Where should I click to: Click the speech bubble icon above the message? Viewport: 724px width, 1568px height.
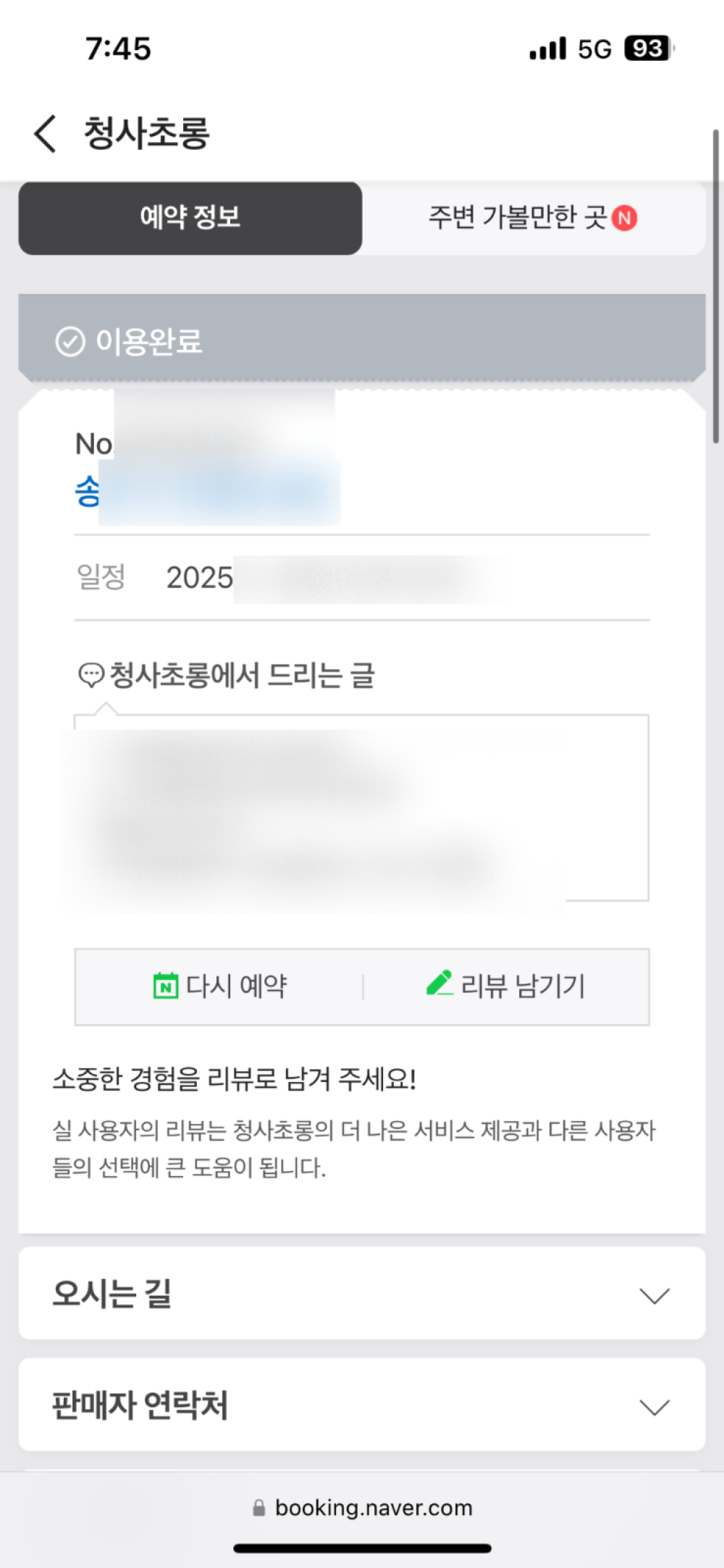coord(91,675)
